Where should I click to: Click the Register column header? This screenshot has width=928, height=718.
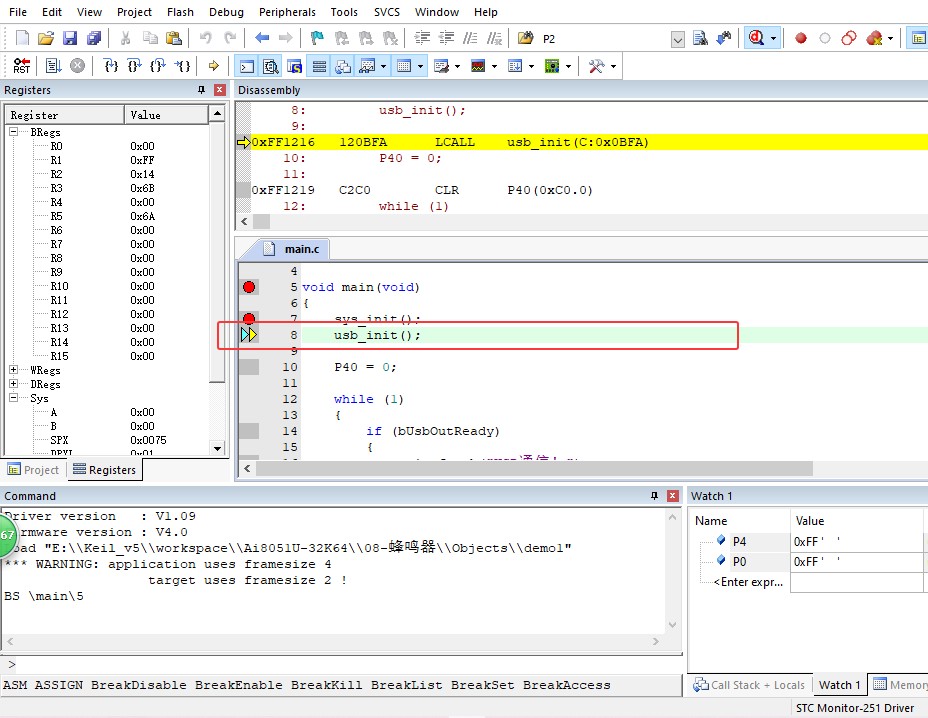65,115
